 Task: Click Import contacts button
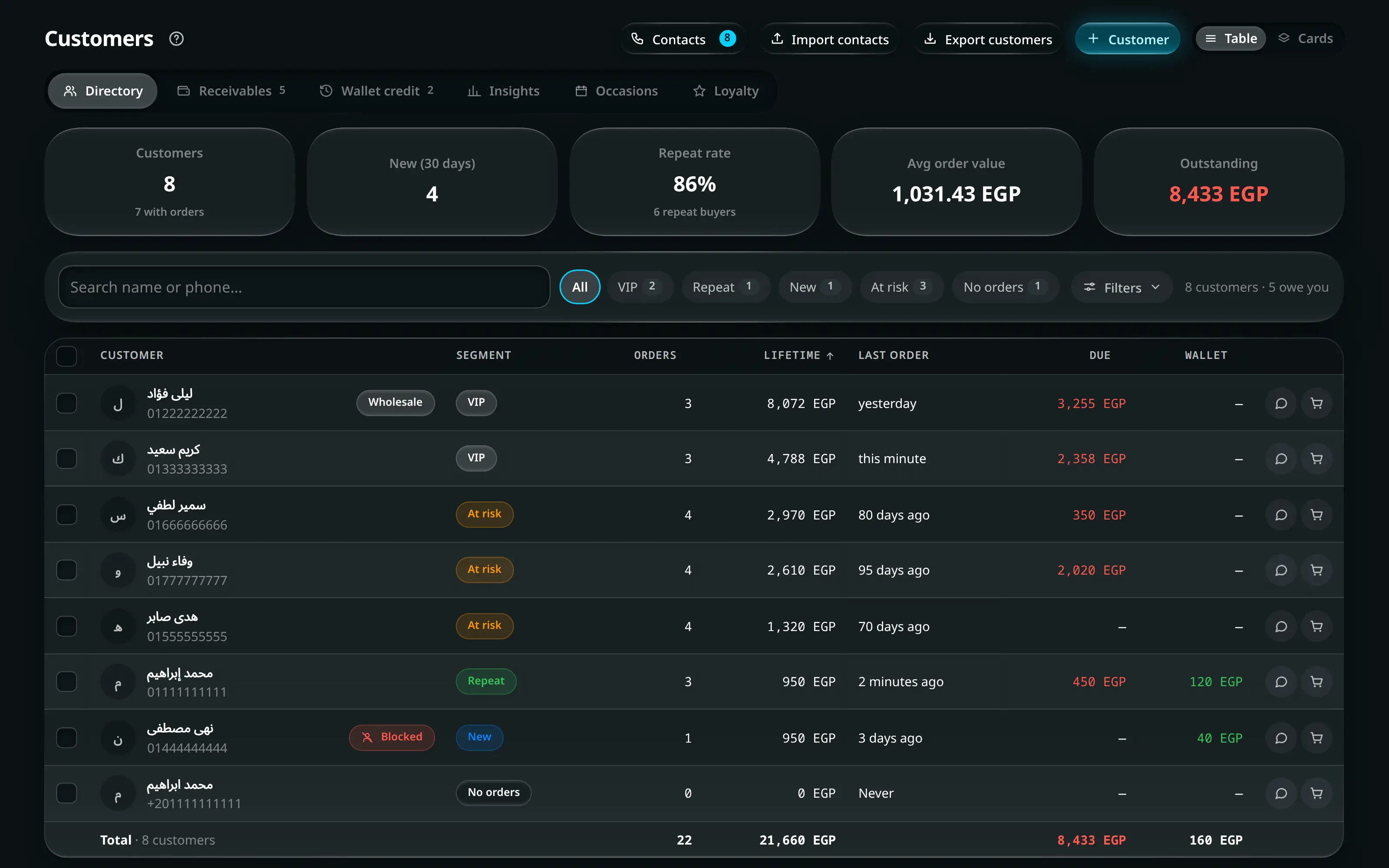pos(830,39)
